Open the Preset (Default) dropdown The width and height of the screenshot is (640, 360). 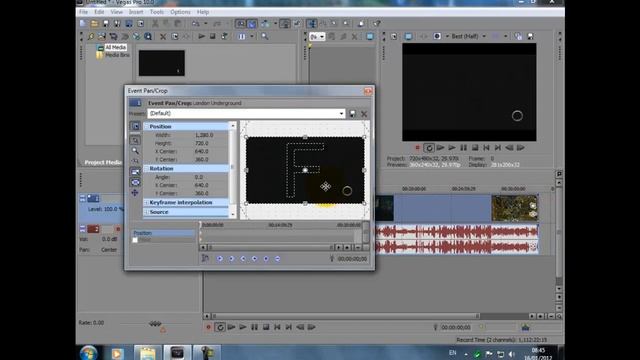[x=341, y=113]
